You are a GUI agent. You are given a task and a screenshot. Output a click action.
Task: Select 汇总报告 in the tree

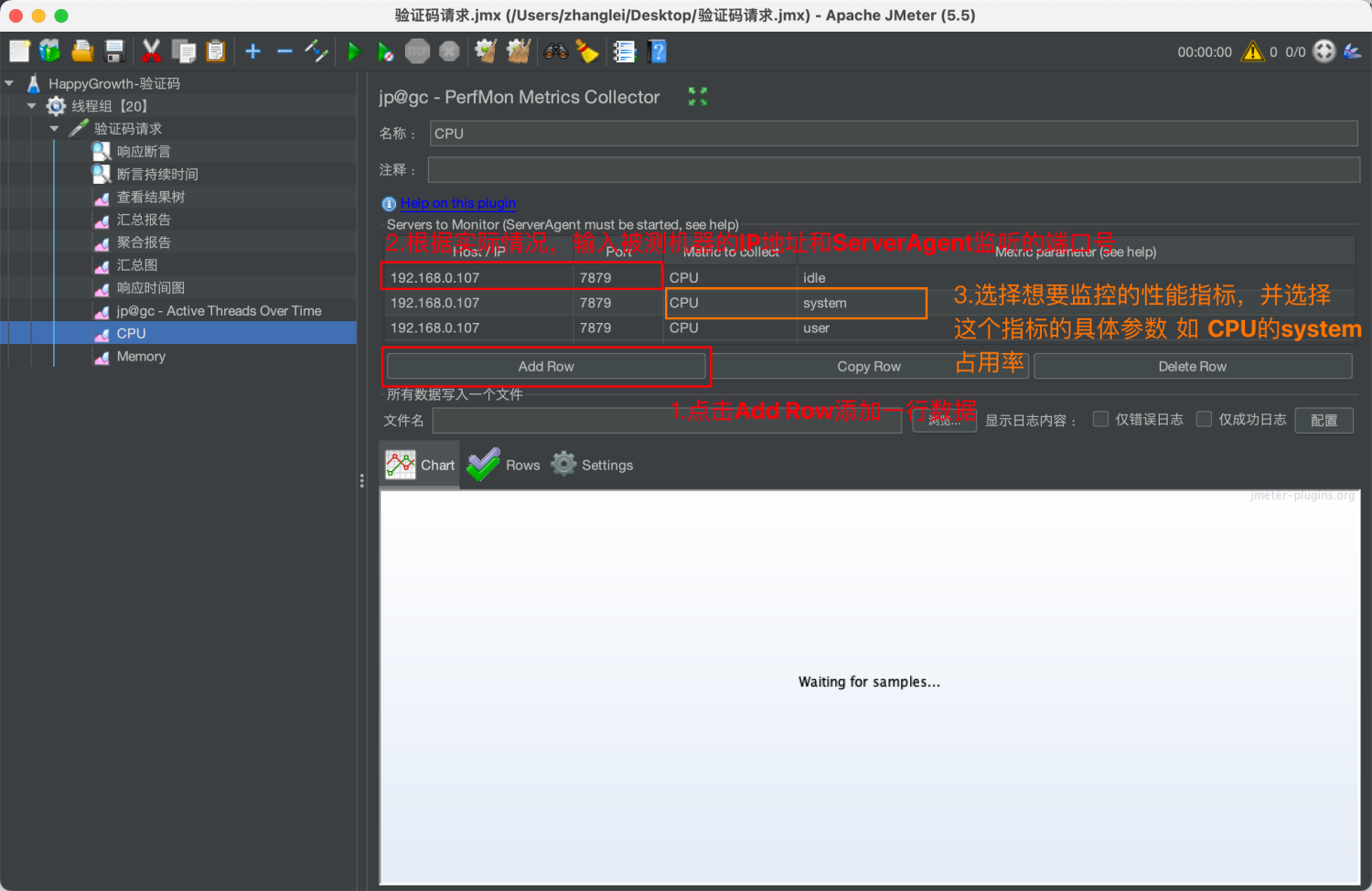pyautogui.click(x=144, y=220)
